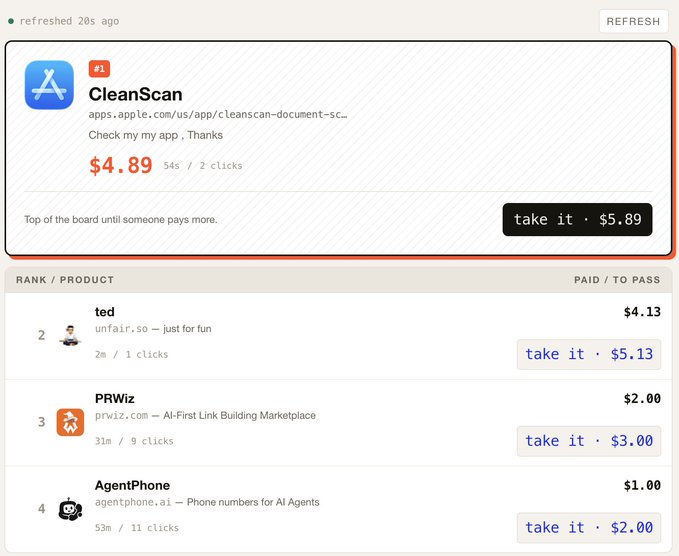Visit the agentphone.ai link
This screenshot has width=679, height=556.
133,502
